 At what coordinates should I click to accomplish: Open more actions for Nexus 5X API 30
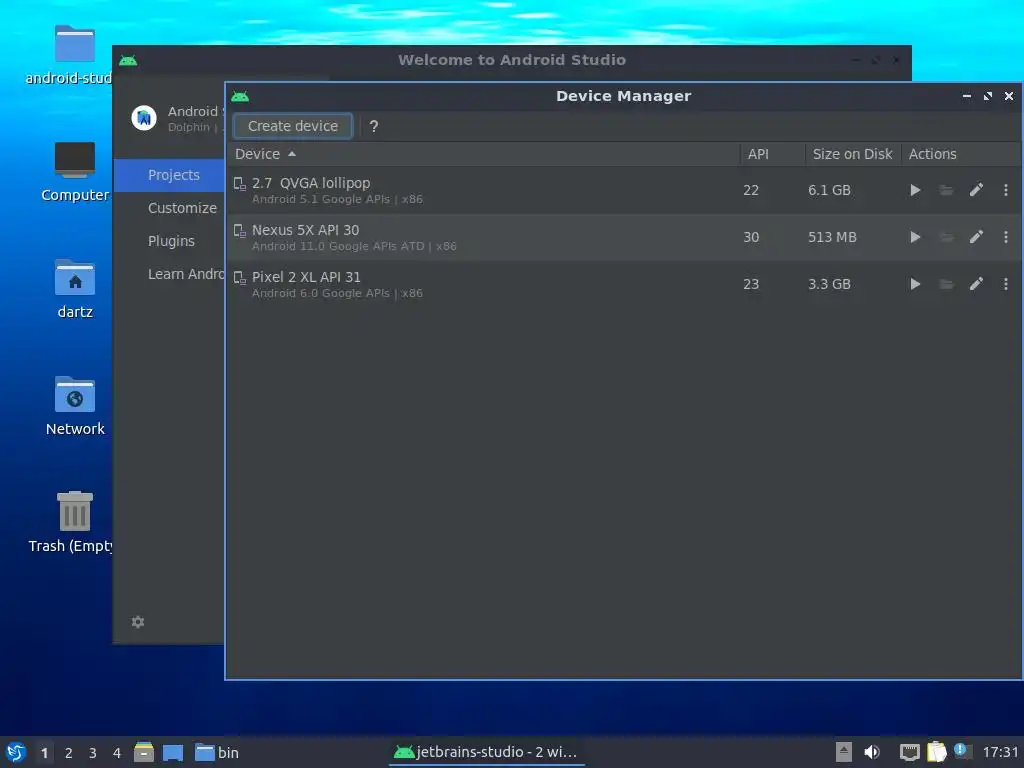click(1006, 237)
